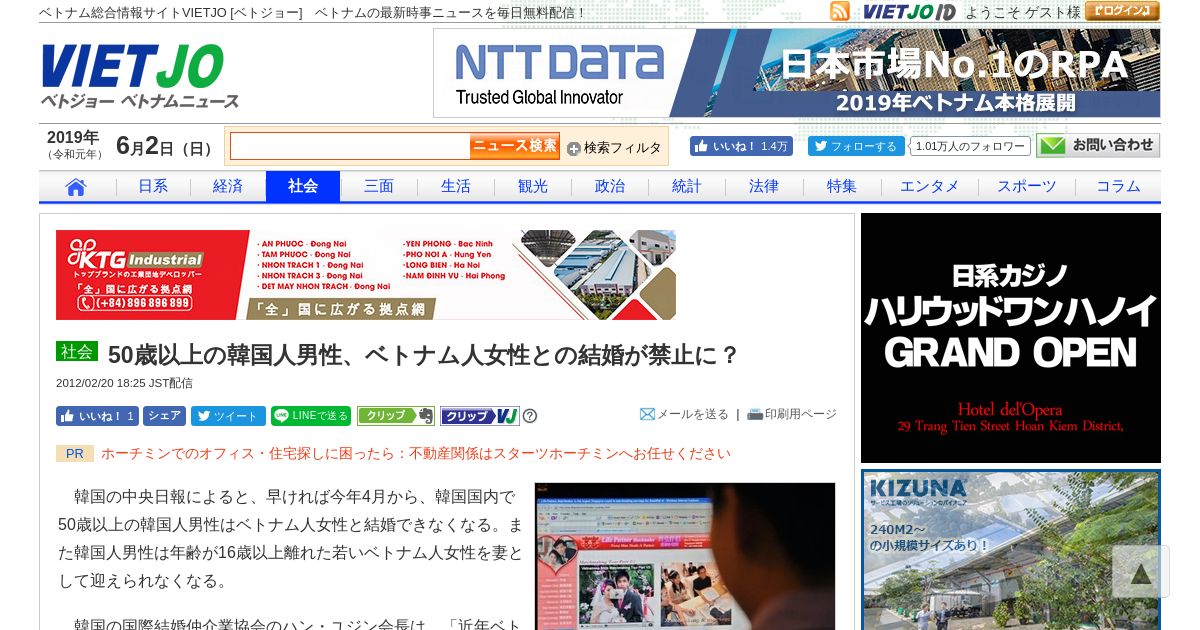Expand the 検索フィルタ search filter
1200x630 pixels.
[614, 148]
